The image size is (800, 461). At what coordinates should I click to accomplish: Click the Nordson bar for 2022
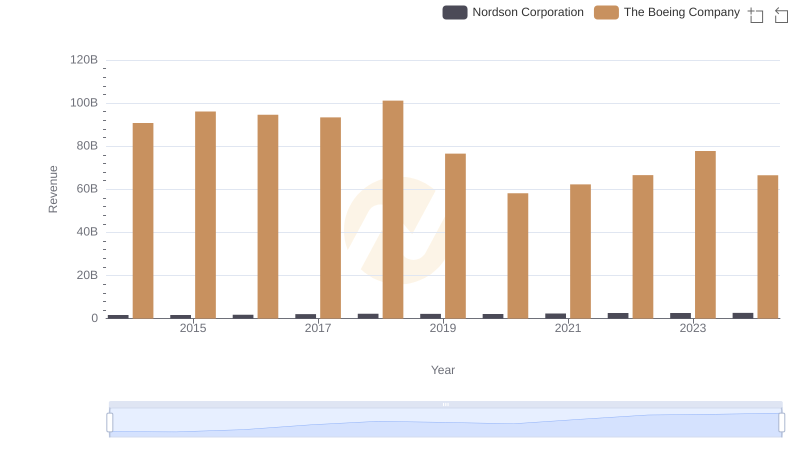[x=618, y=316]
